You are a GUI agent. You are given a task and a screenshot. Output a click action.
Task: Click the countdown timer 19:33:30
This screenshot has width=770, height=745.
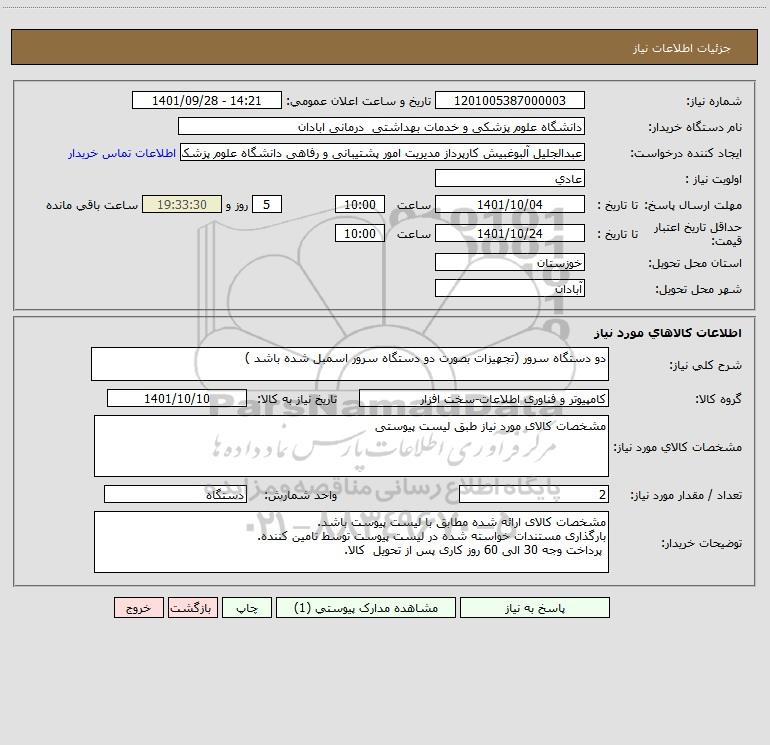pos(182,204)
